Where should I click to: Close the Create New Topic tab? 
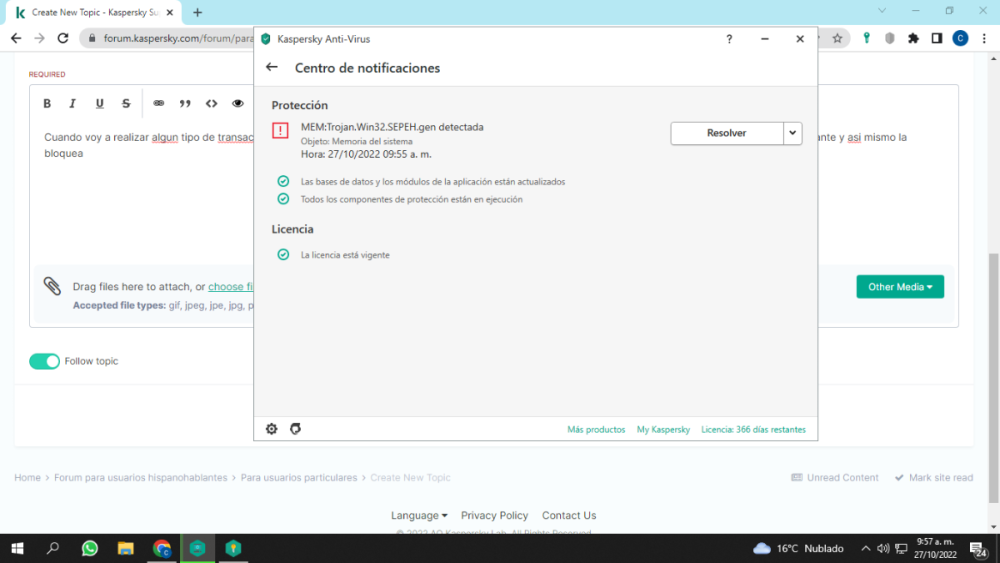click(x=170, y=12)
